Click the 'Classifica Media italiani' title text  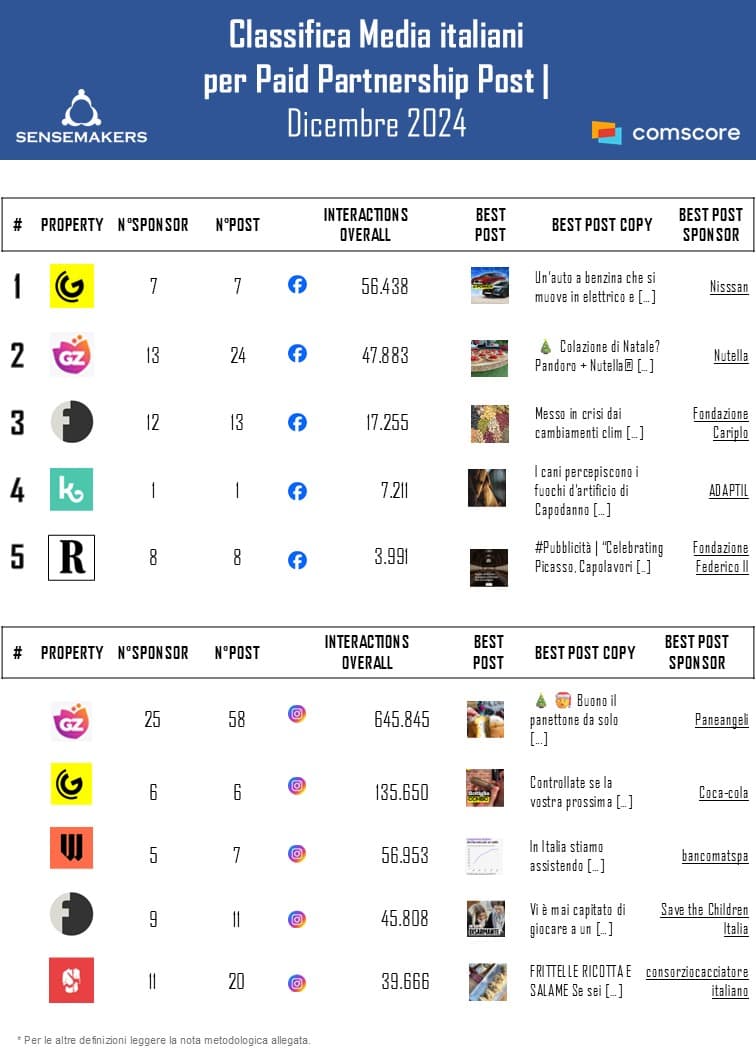(x=376, y=36)
